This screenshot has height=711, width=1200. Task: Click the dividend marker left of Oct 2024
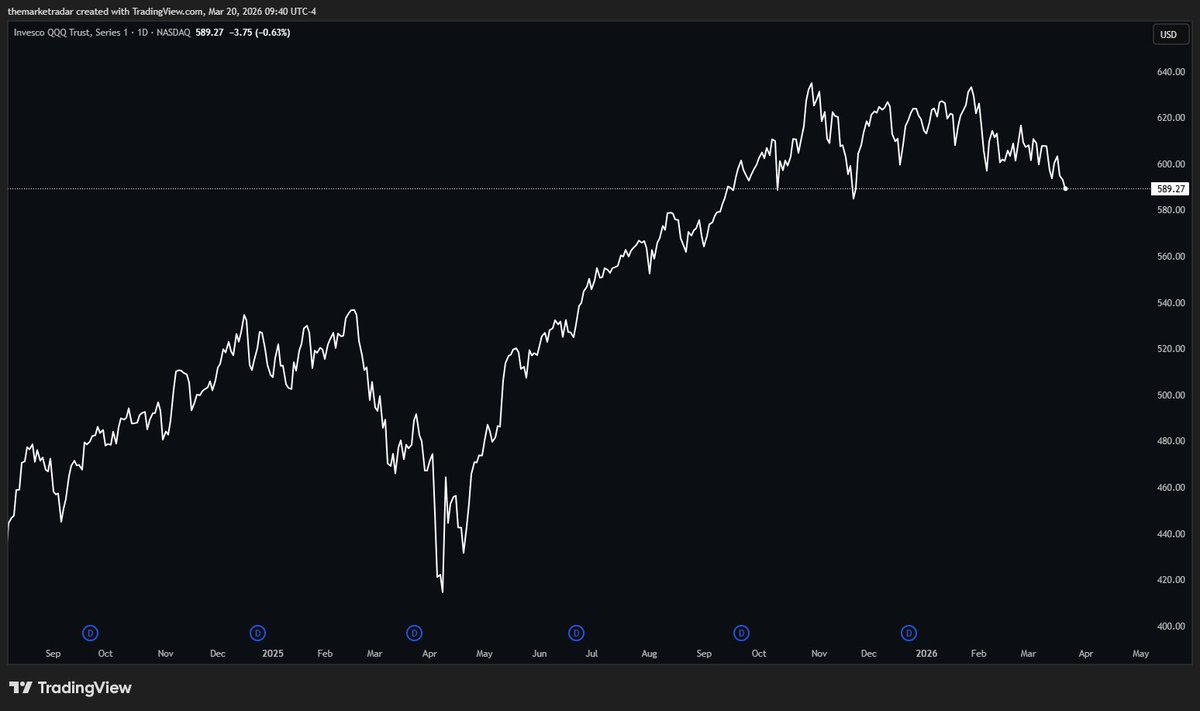[x=90, y=632]
